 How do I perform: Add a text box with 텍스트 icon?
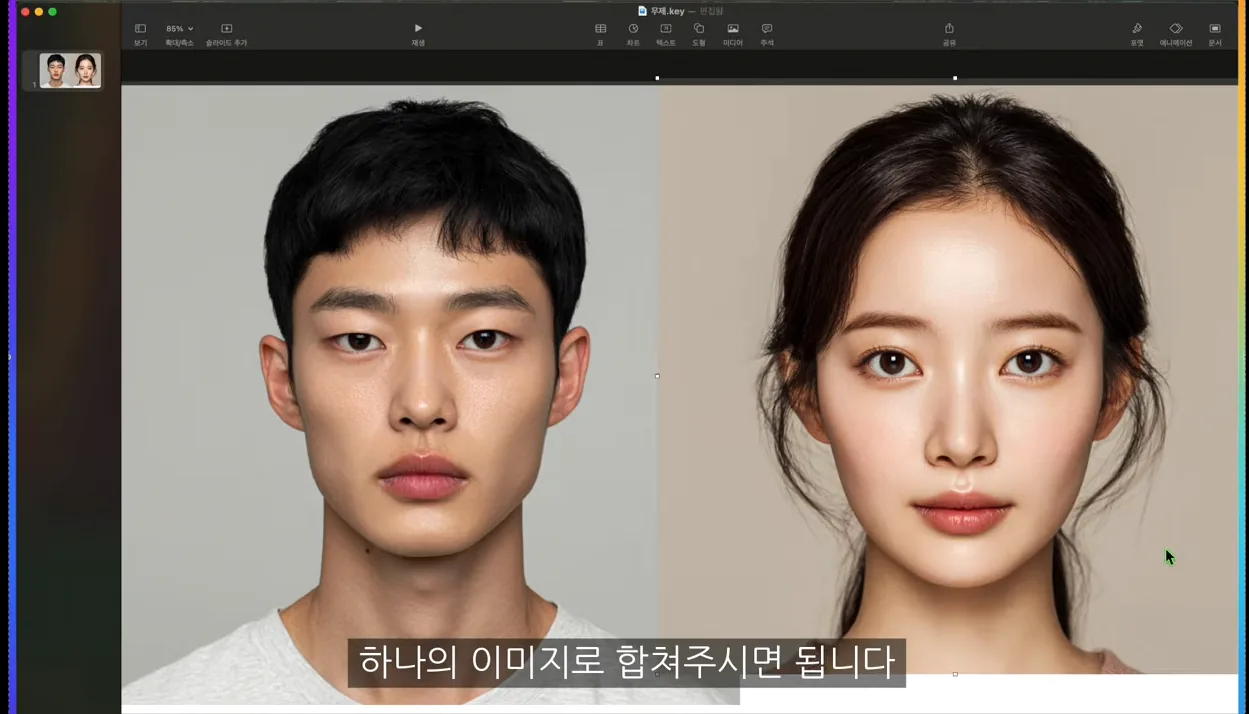coord(666,34)
